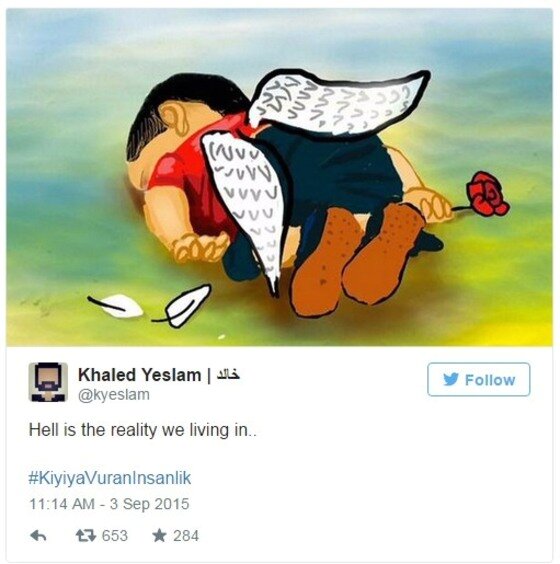View the 653 retweet count
560x564 pixels.
[x=115, y=536]
